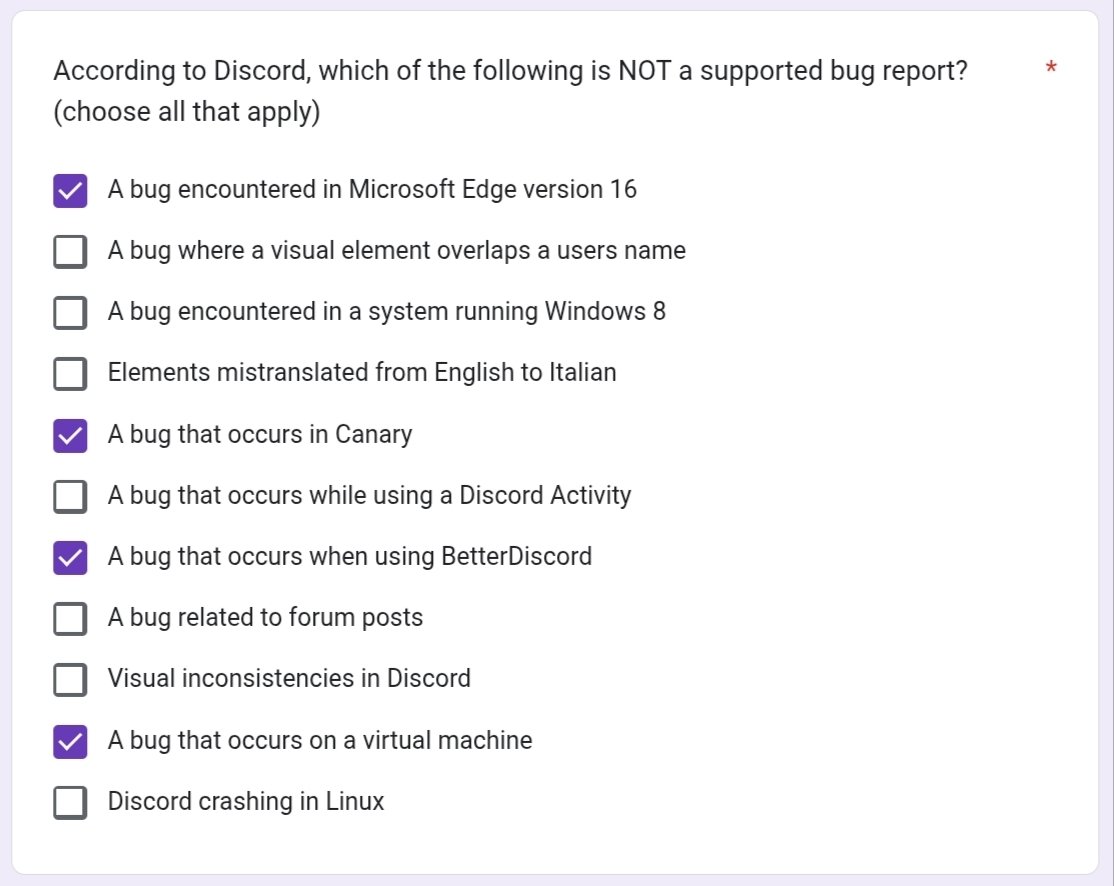
Task: Check 'Elements mistranslated from English to Italian'
Action: [69, 373]
